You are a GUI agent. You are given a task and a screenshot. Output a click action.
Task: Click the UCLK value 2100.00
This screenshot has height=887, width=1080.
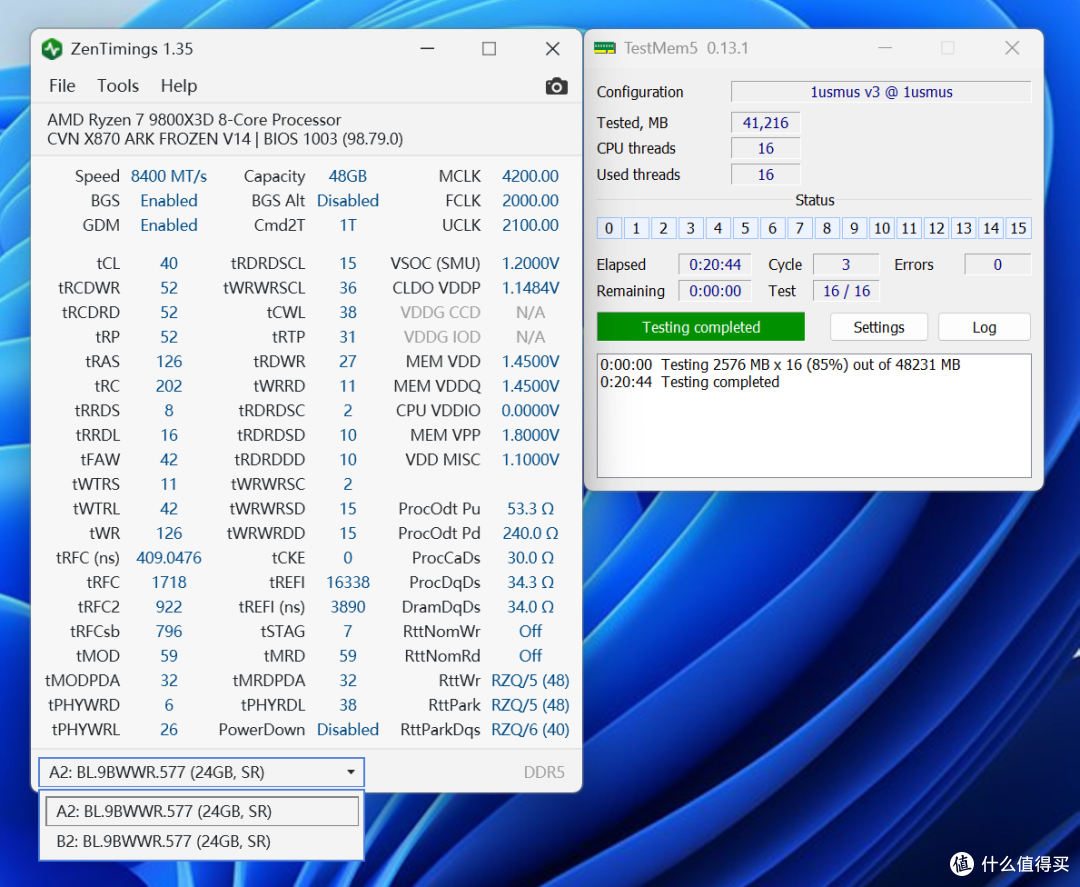tap(530, 225)
